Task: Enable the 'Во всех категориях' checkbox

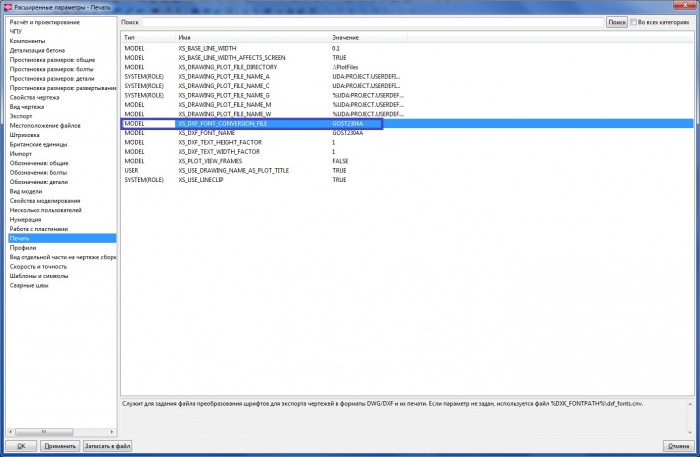Action: click(x=633, y=22)
